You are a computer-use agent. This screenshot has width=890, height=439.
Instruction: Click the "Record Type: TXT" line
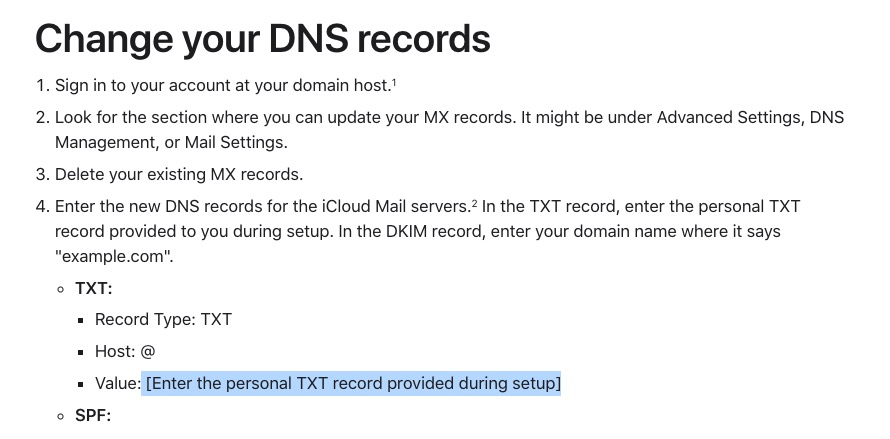click(163, 320)
